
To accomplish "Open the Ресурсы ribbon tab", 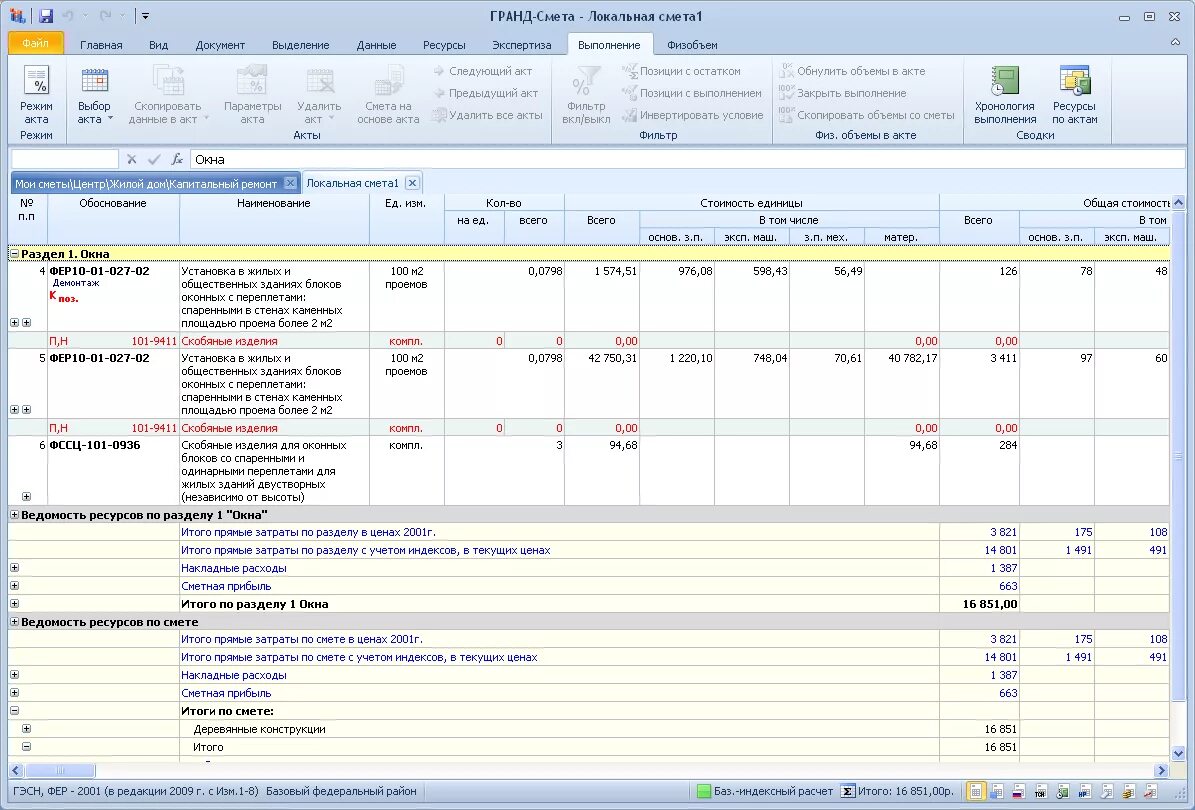I will [444, 45].
